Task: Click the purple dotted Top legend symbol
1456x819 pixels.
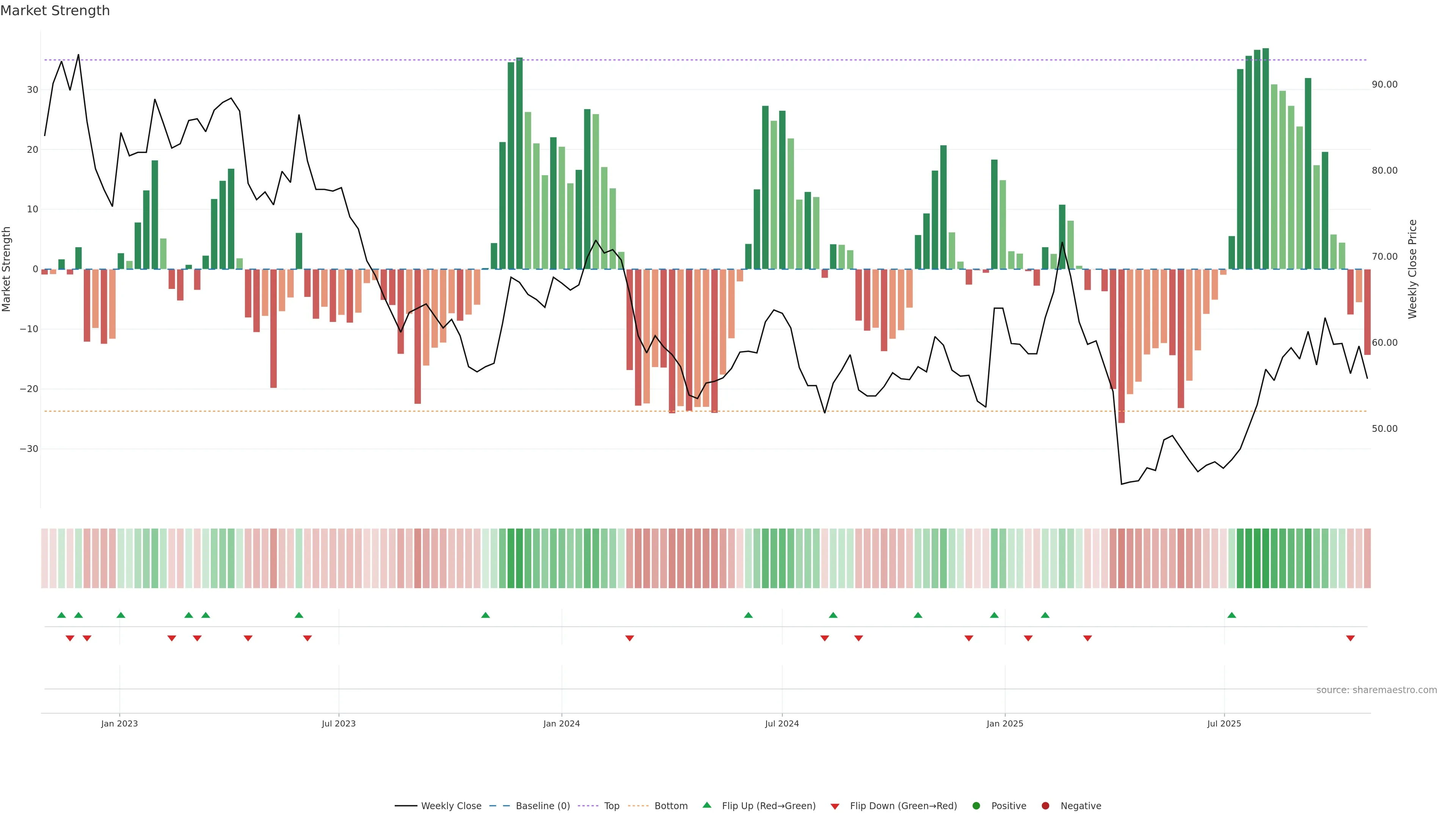Action: 589,805
